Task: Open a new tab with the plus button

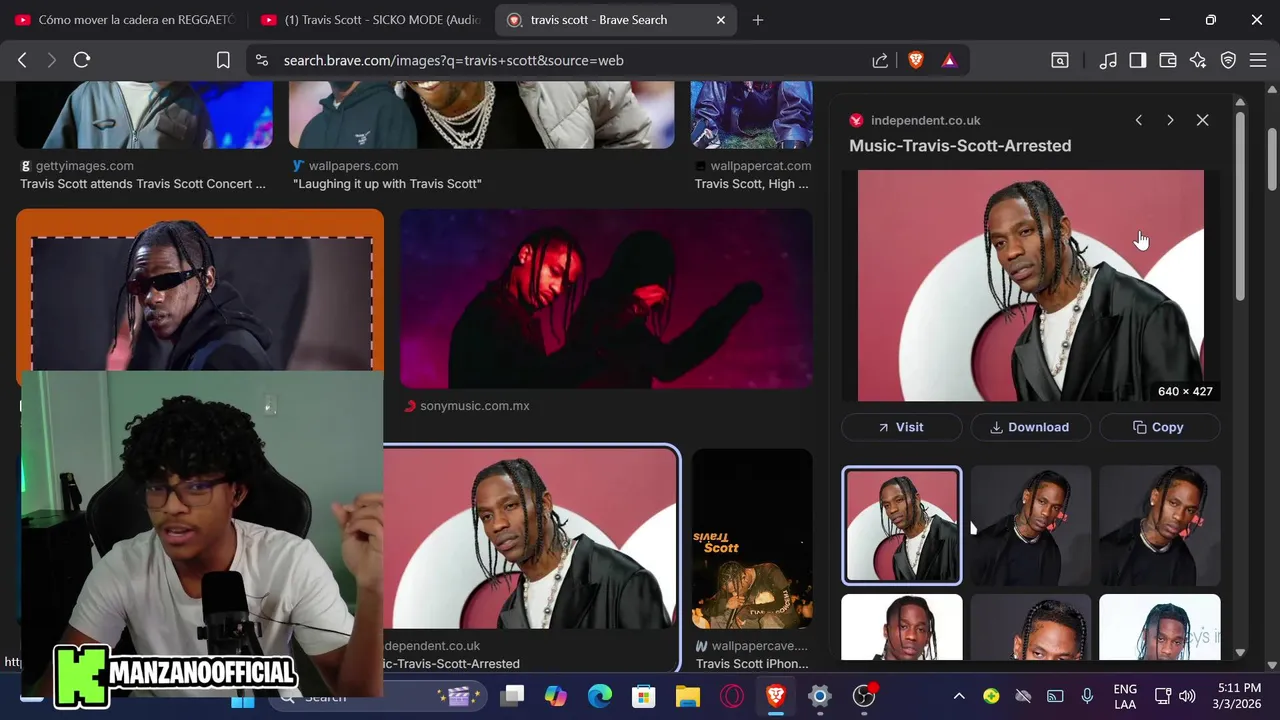Action: tap(758, 20)
